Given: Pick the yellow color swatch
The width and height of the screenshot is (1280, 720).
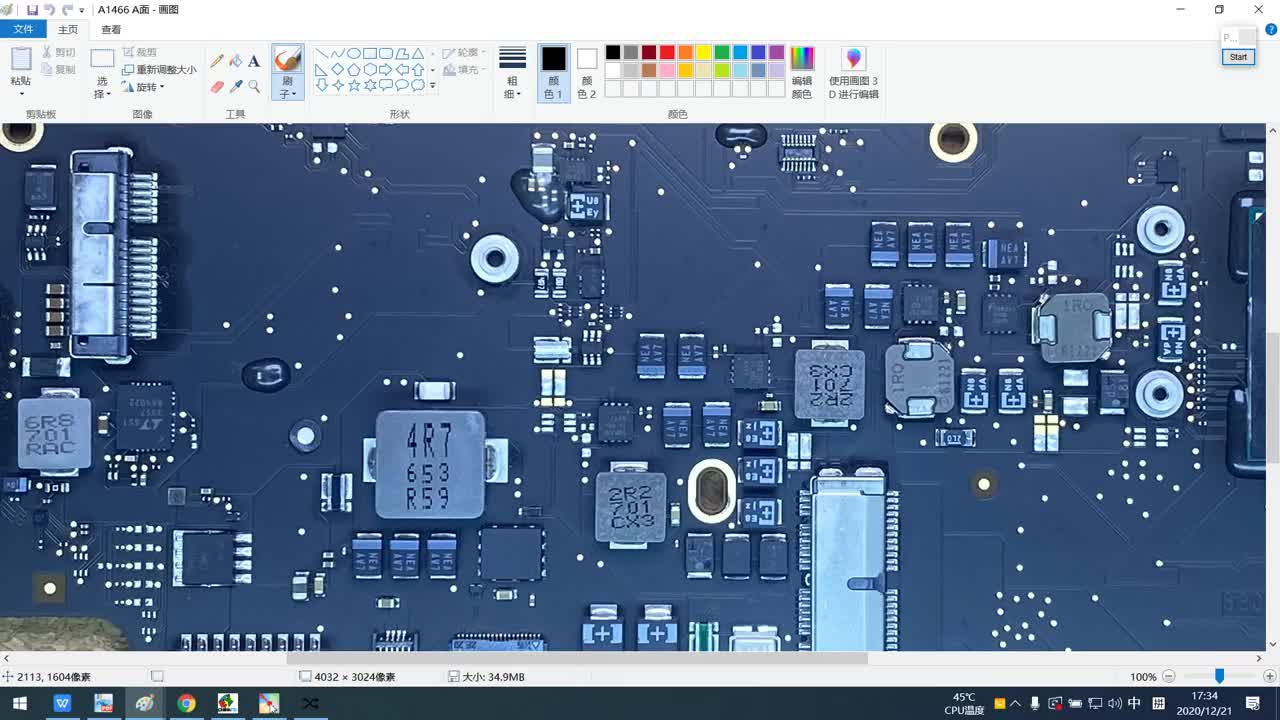Looking at the screenshot, I should 703,52.
